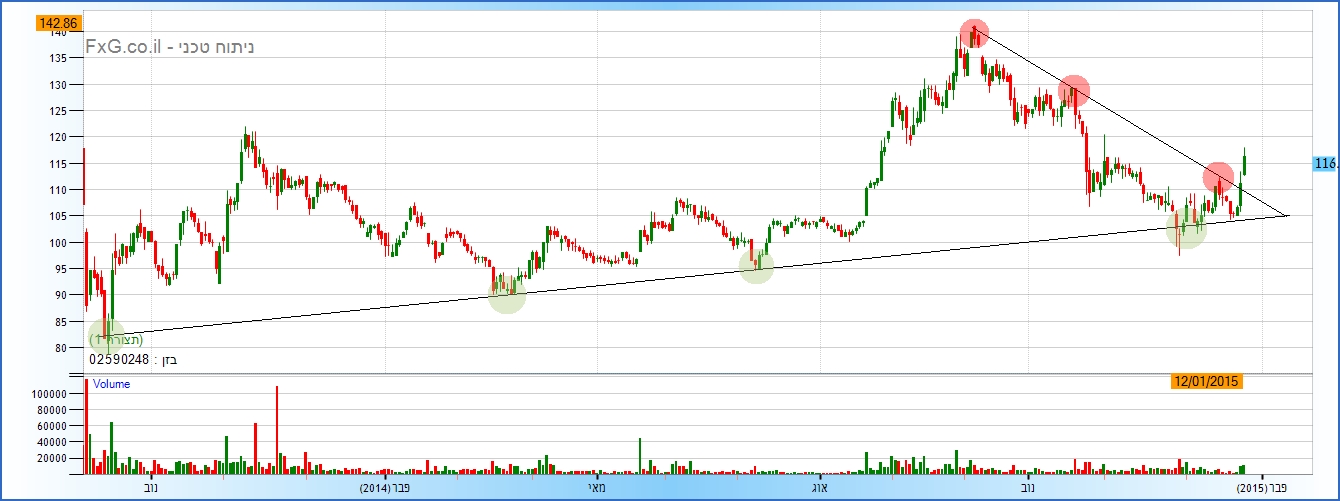Click the 100 price axis value
This screenshot has height=501, width=1340.
coord(58,243)
